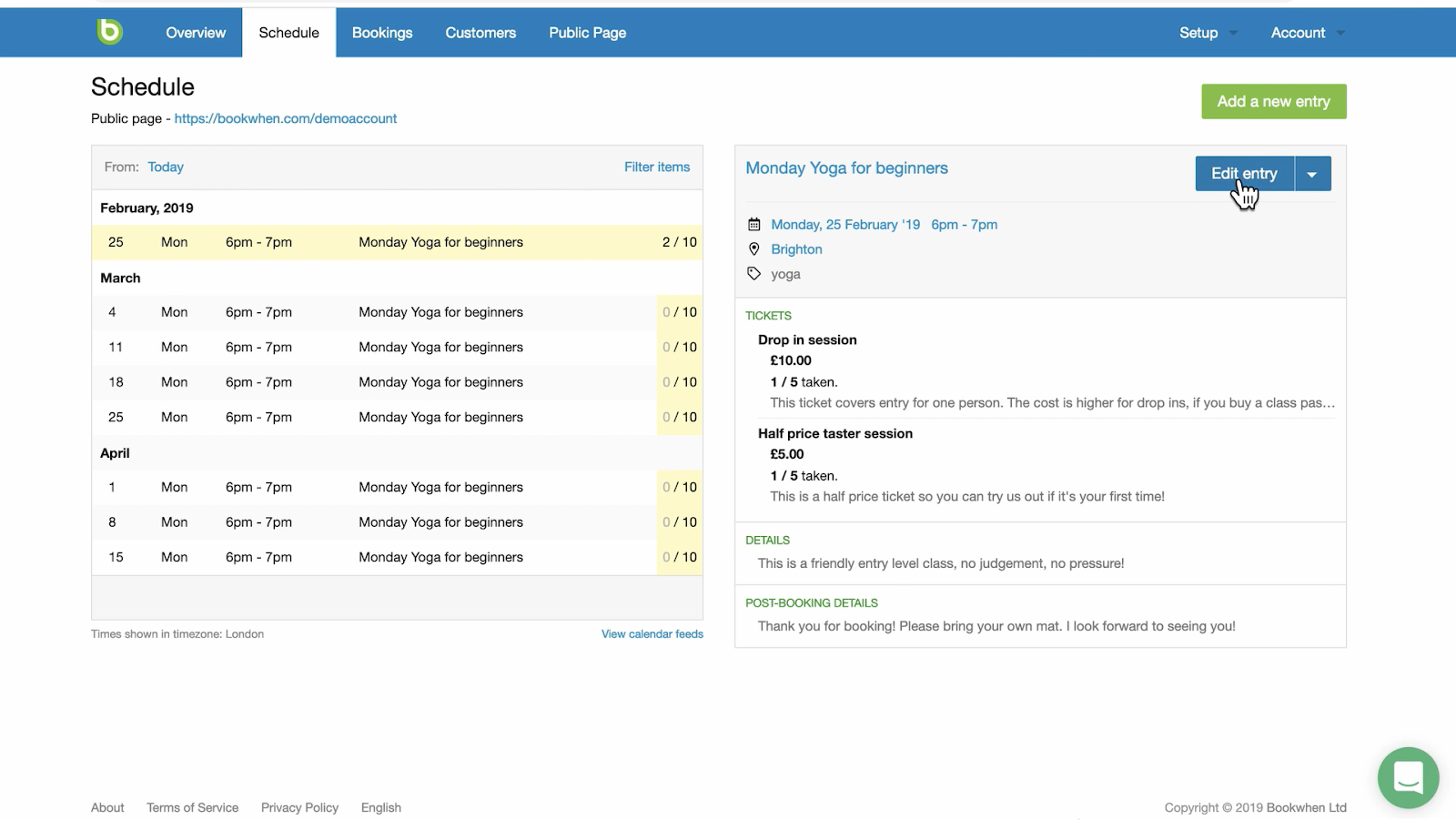
Task: Go to the Bookings tab
Action: 382,33
